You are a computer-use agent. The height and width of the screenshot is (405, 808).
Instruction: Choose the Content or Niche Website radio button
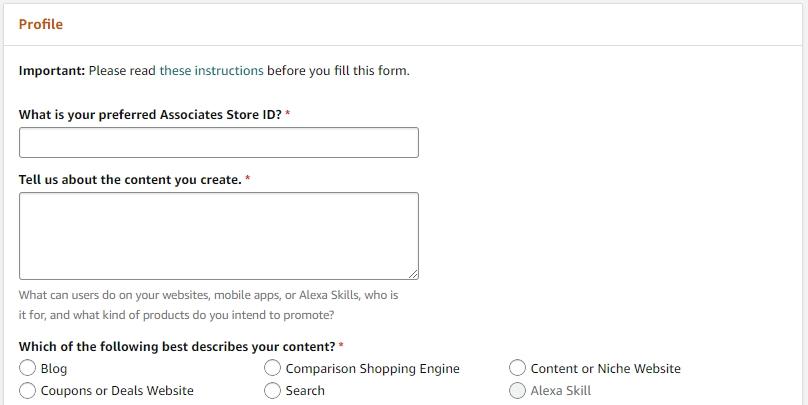coord(517,368)
